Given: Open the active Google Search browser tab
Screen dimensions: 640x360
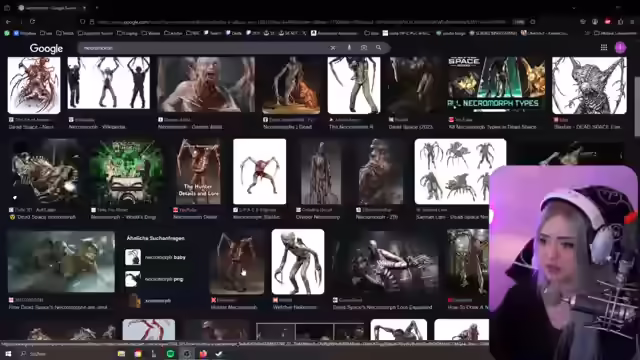Looking at the screenshot, I should 51,8.
